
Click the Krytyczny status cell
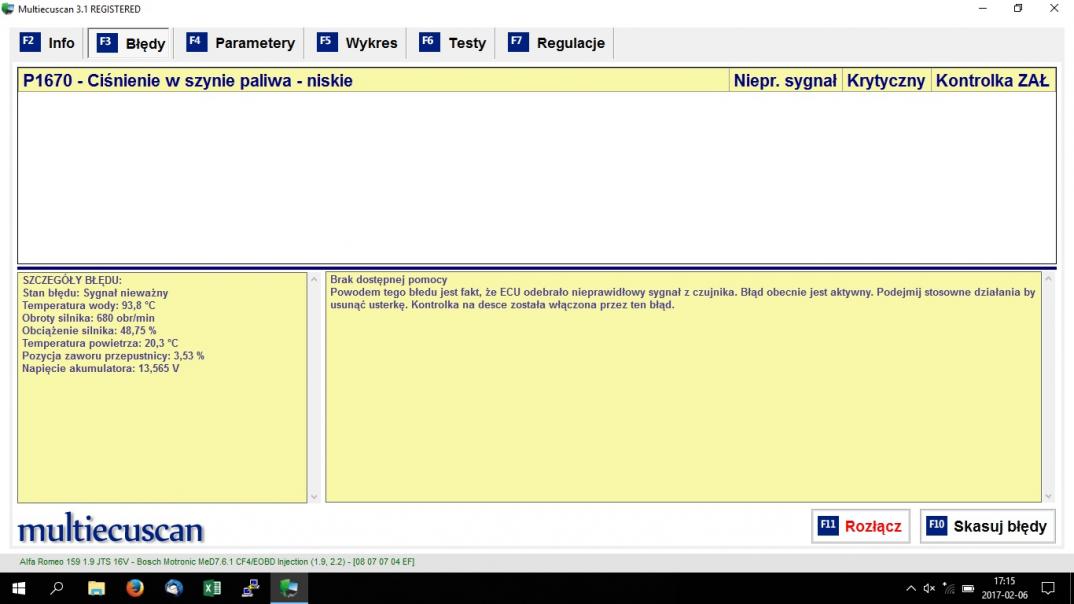click(886, 81)
